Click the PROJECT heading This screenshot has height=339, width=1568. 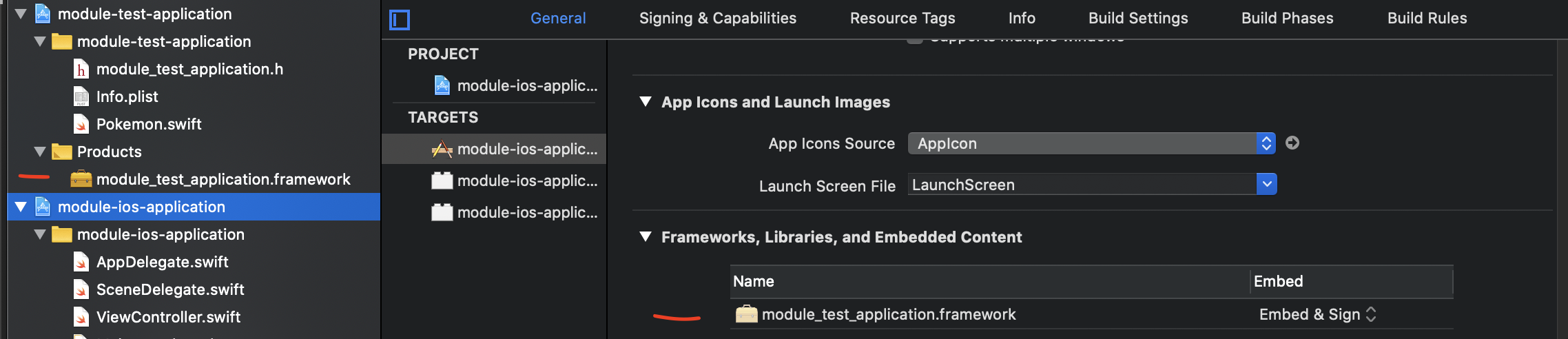click(x=443, y=54)
